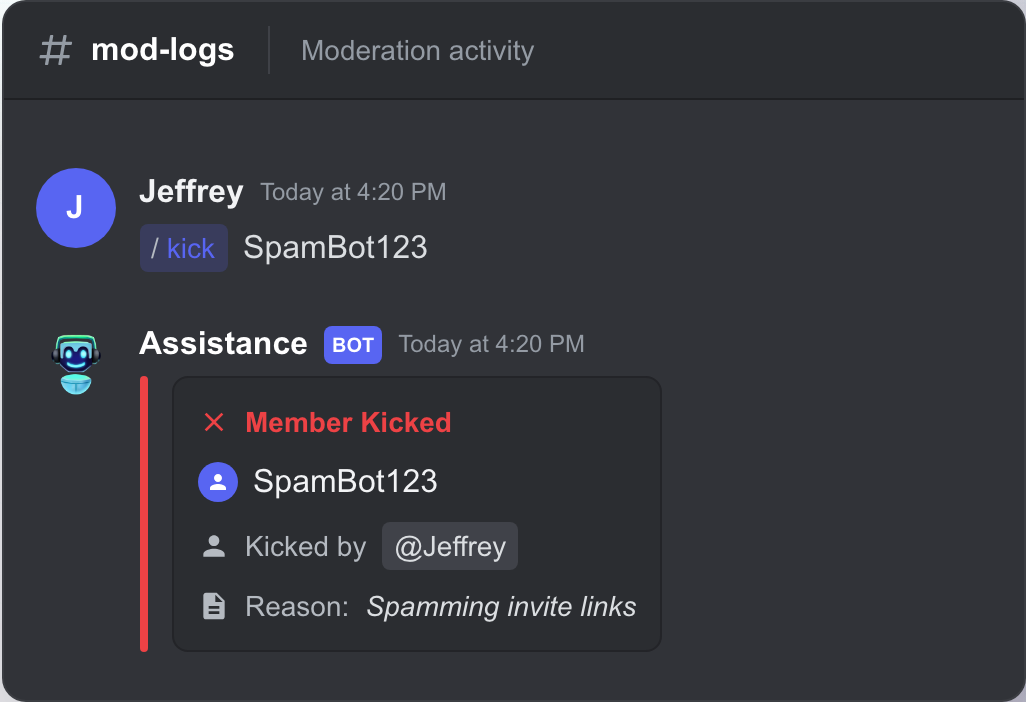Click the red accent bar on the embed

pos(144,513)
